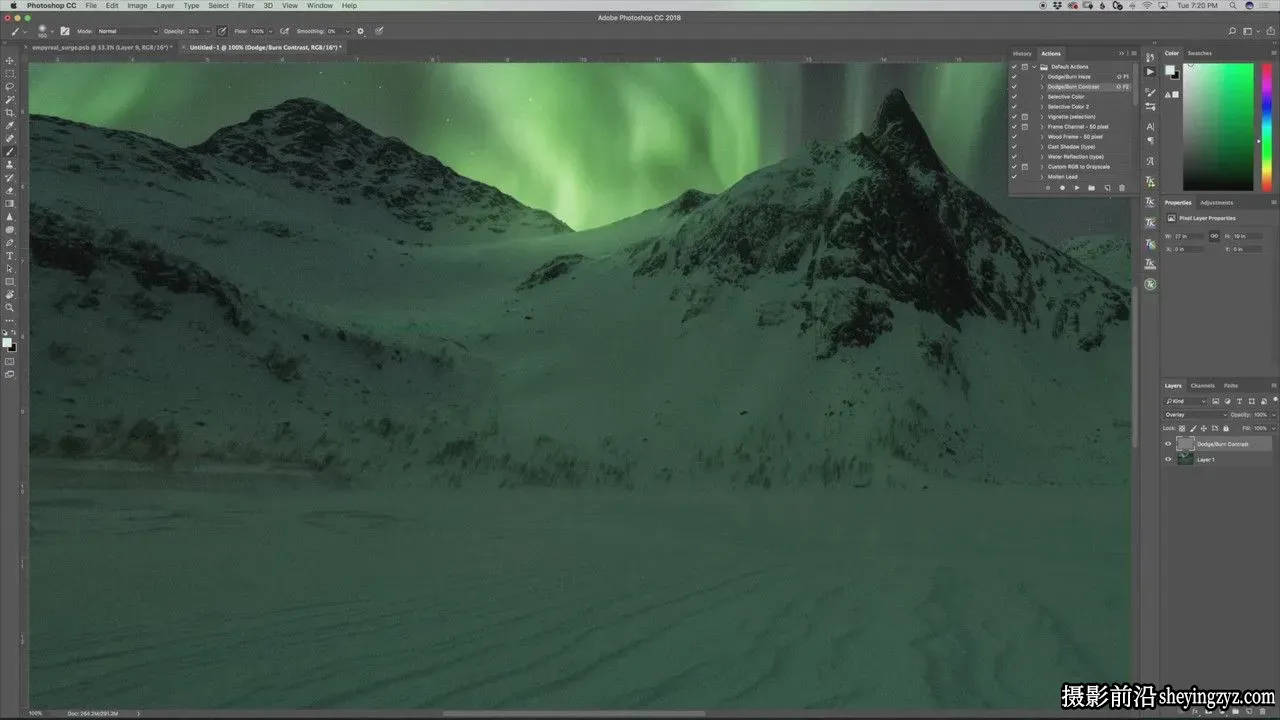Hide Layer 1 with its eye icon

click(x=1168, y=459)
